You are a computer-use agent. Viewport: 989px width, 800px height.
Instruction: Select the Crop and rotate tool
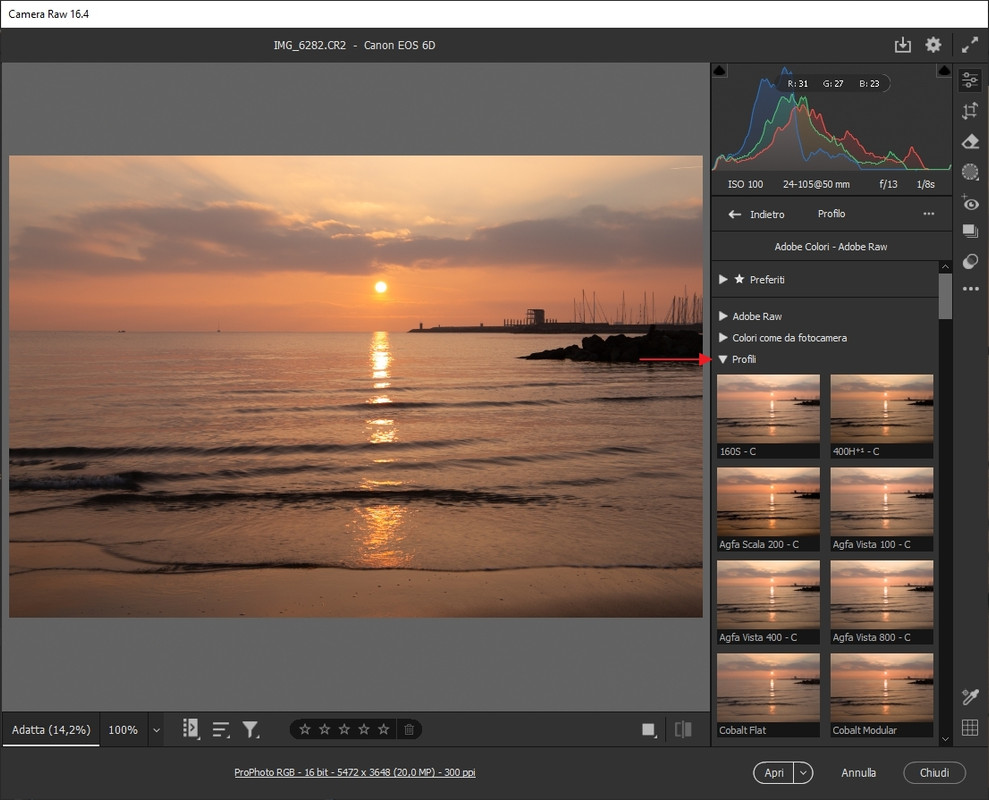point(969,111)
